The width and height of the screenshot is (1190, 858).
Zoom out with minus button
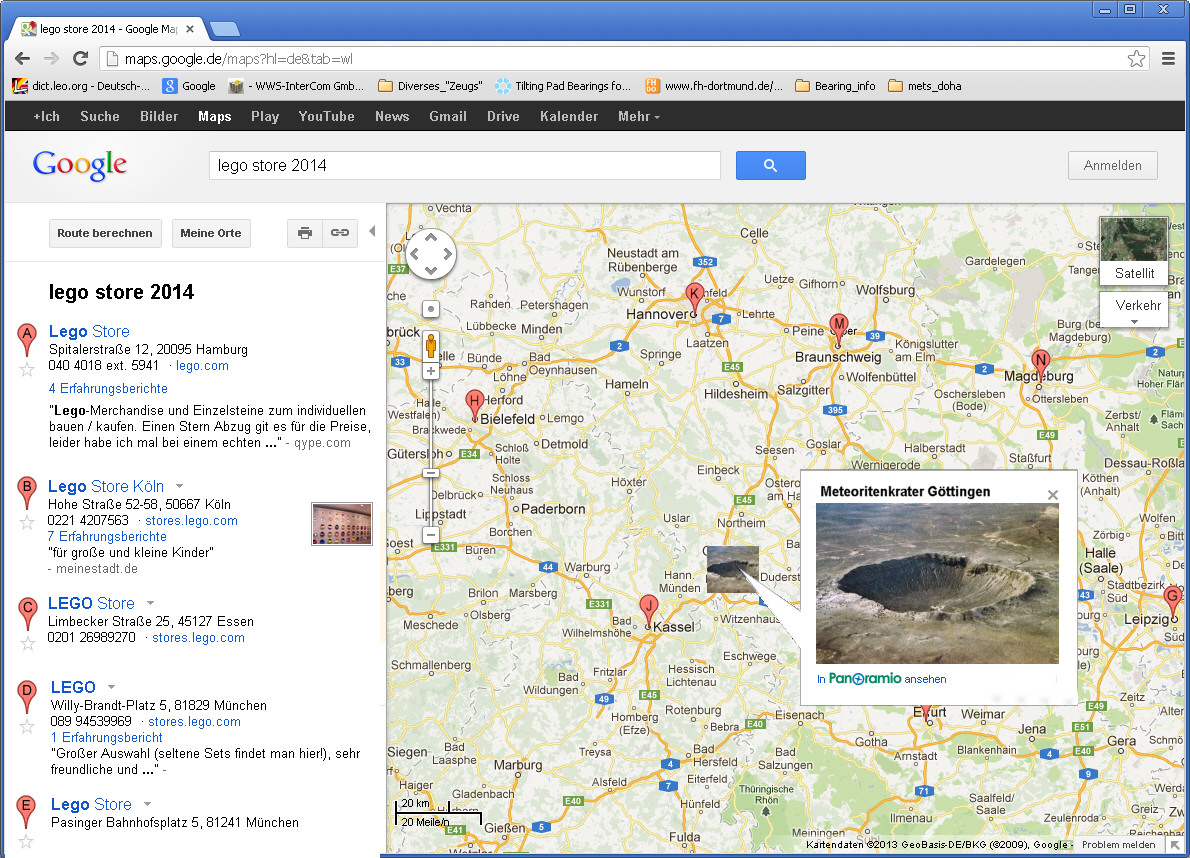coord(430,534)
